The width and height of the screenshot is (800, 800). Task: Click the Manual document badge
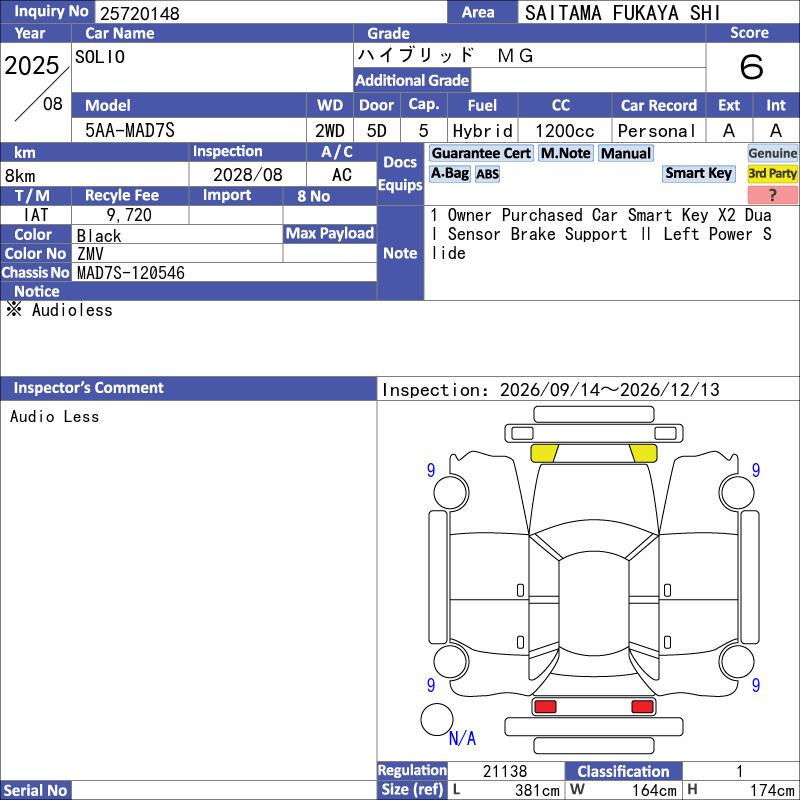pos(626,153)
